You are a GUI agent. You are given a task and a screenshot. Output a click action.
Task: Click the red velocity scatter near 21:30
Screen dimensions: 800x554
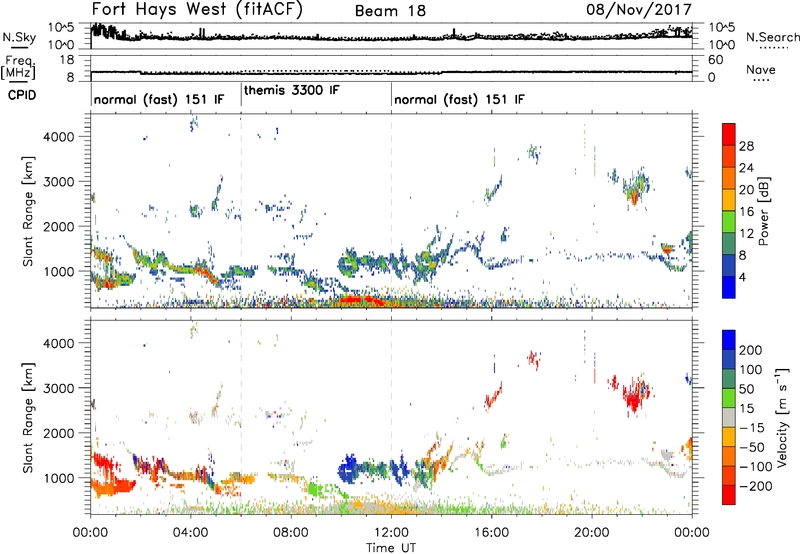click(x=633, y=396)
